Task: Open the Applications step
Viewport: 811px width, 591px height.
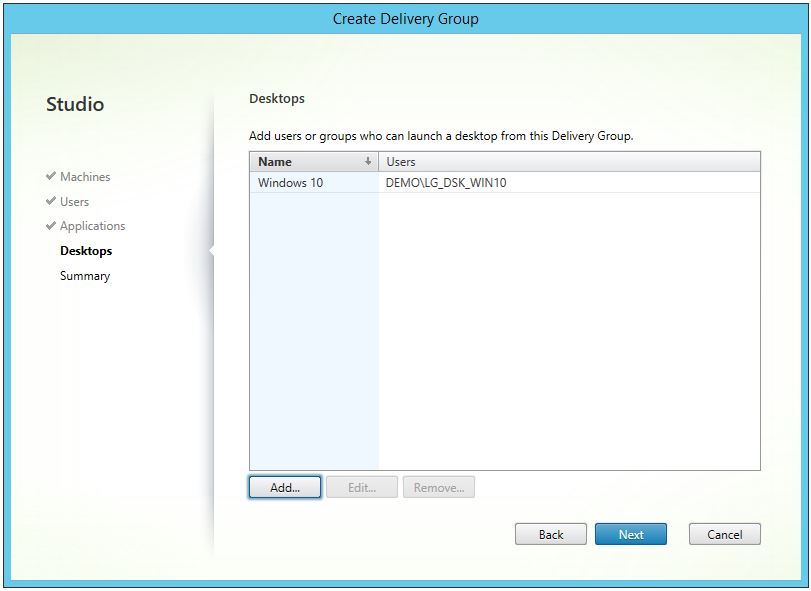Action: click(x=92, y=226)
